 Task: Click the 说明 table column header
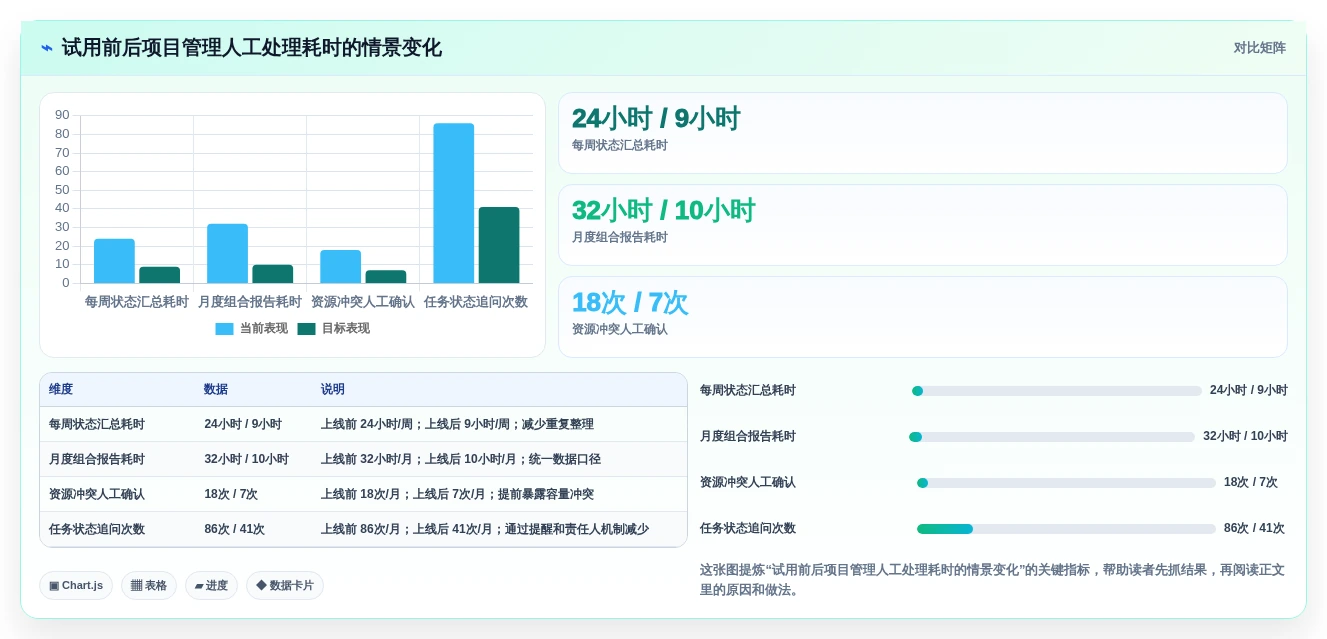coord(333,389)
